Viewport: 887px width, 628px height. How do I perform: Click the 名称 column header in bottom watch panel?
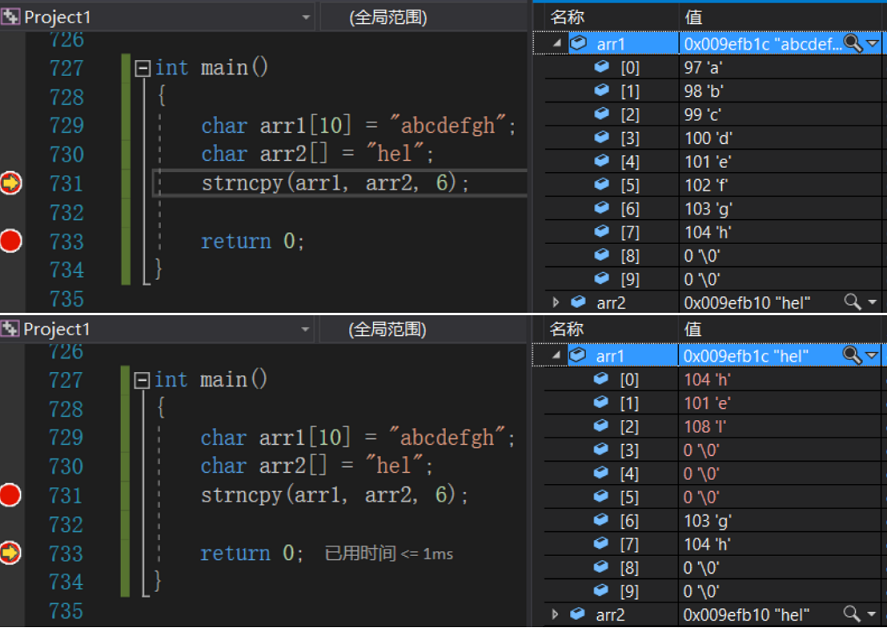point(567,329)
